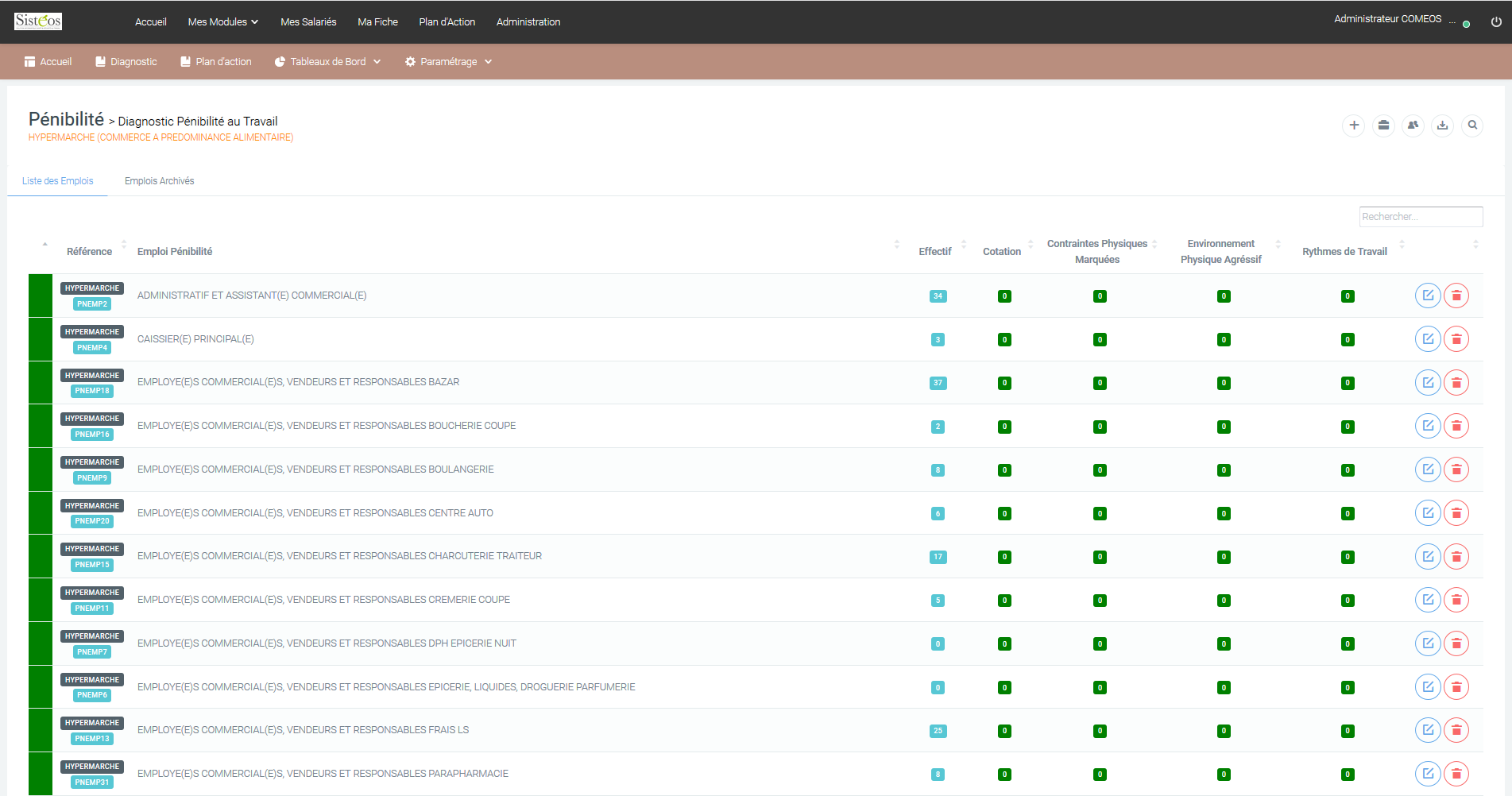Image resolution: width=1512 pixels, height=796 pixels.
Task: Click the users group icon in header actions
Action: click(x=1413, y=126)
